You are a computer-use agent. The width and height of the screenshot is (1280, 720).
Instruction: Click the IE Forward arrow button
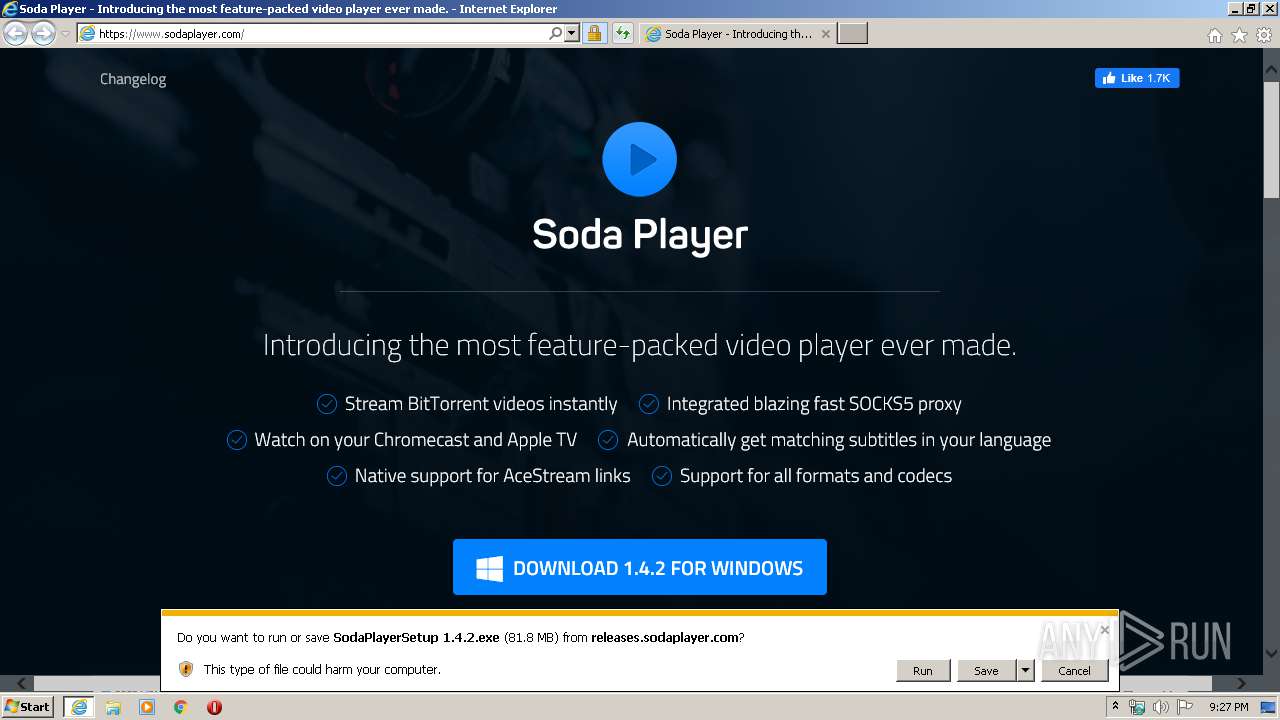43,33
